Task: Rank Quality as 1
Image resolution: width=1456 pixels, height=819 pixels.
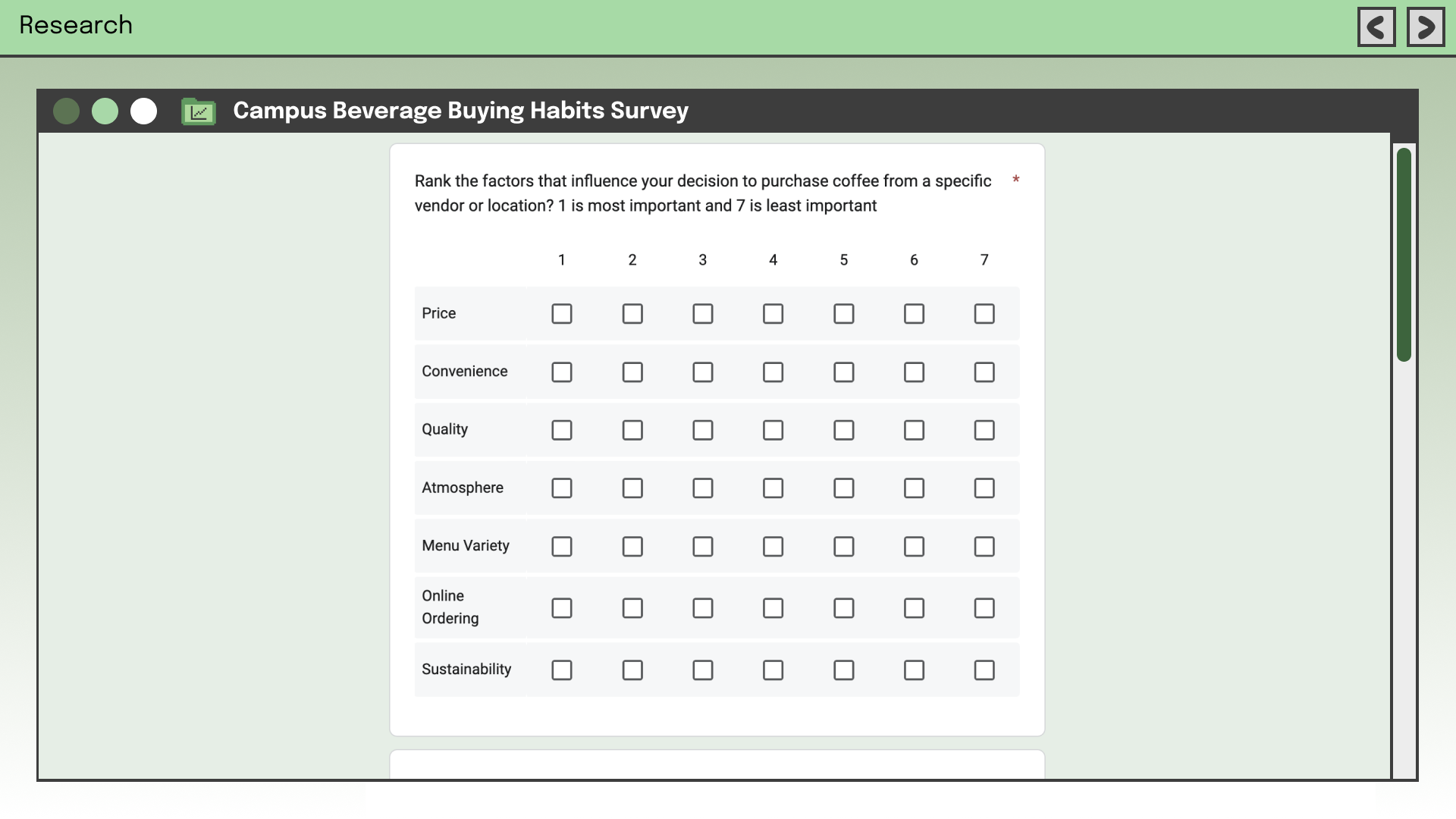Action: click(x=562, y=430)
